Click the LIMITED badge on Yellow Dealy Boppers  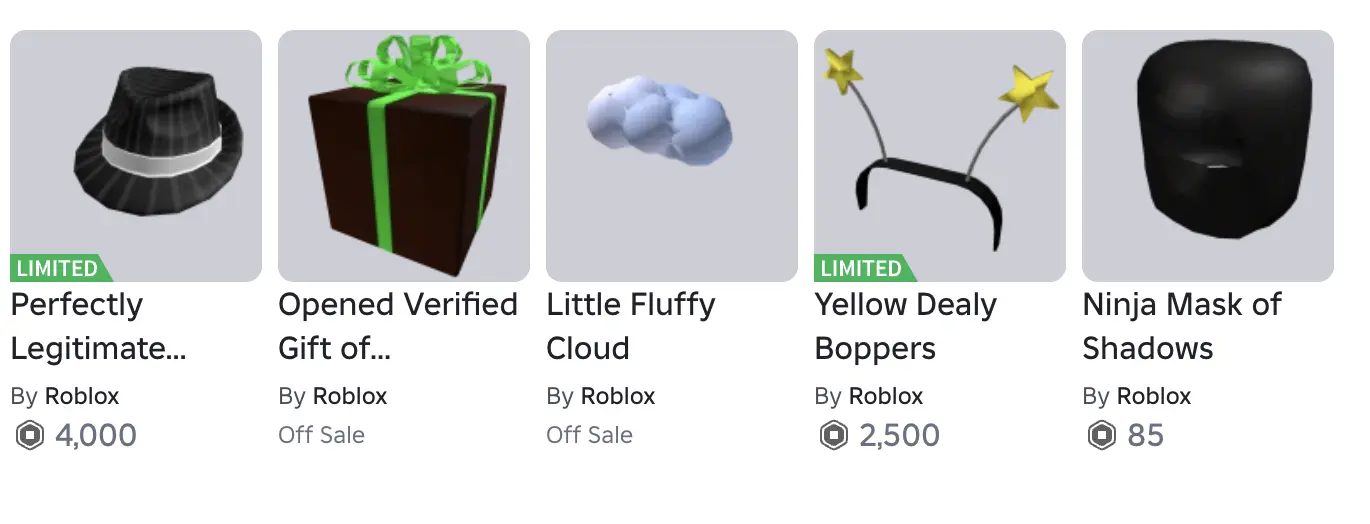coord(864,268)
